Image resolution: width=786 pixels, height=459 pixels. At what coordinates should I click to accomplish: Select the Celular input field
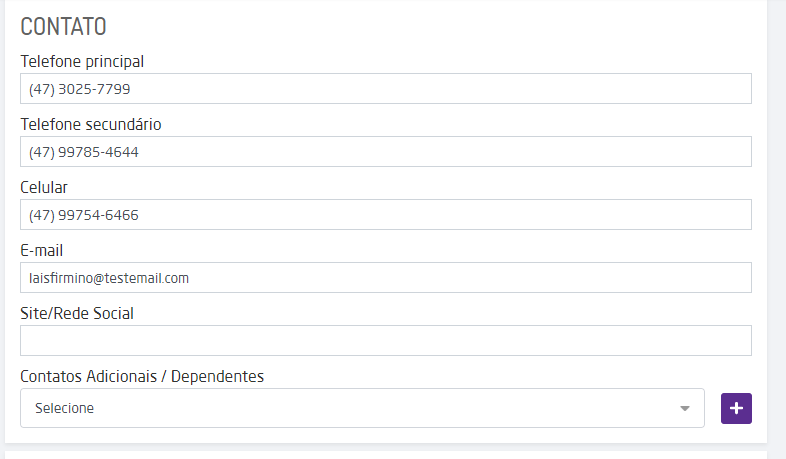[x=385, y=215]
